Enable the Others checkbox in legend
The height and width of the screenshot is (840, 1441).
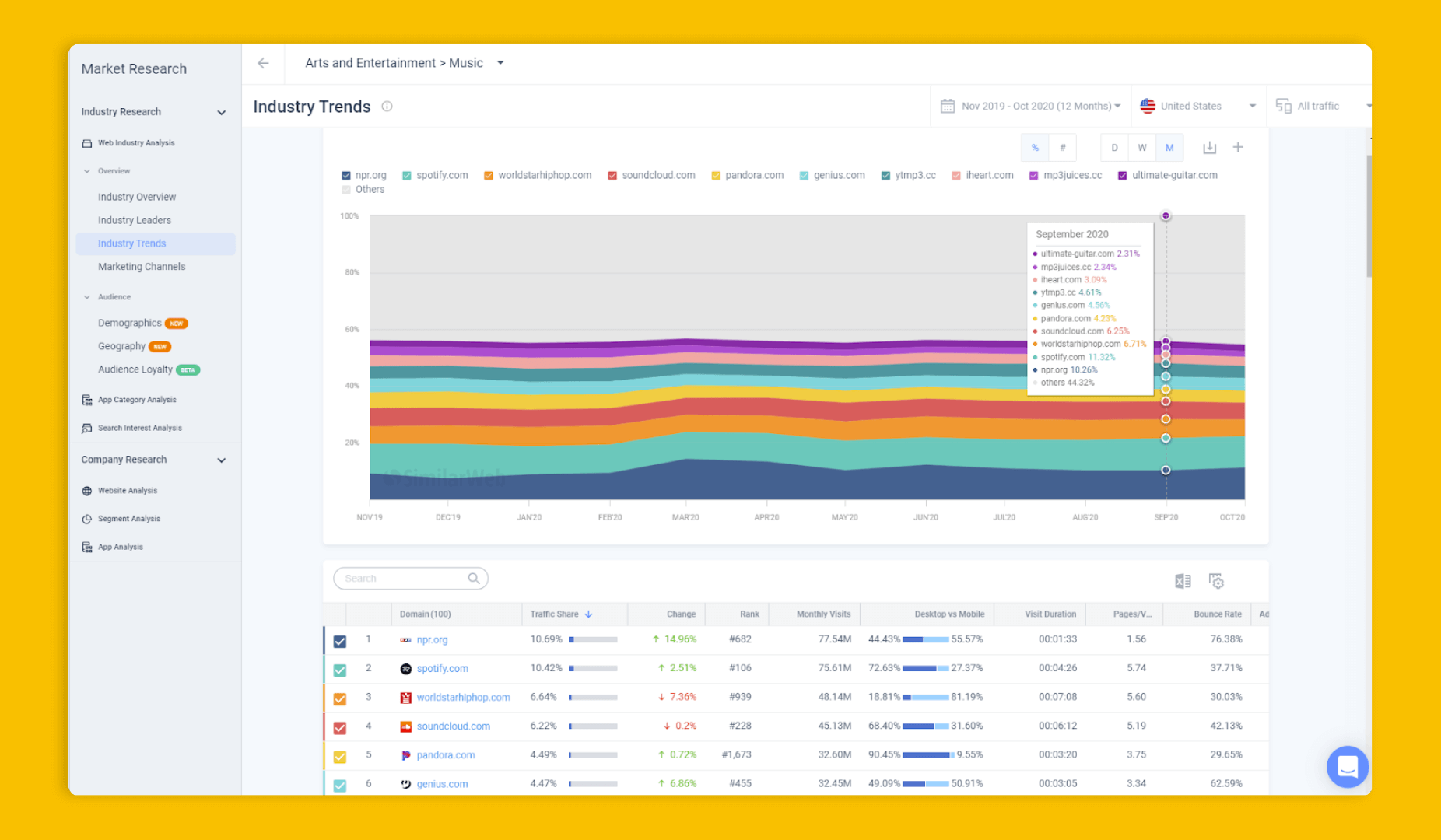click(345, 189)
